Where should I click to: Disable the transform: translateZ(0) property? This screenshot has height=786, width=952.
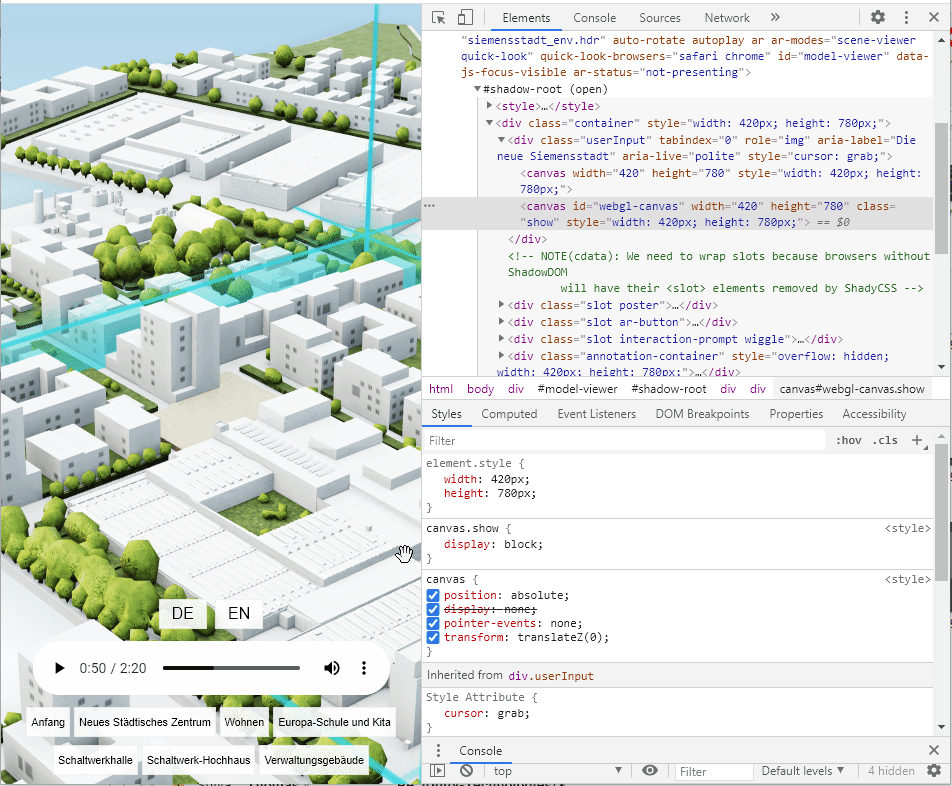pyautogui.click(x=433, y=637)
